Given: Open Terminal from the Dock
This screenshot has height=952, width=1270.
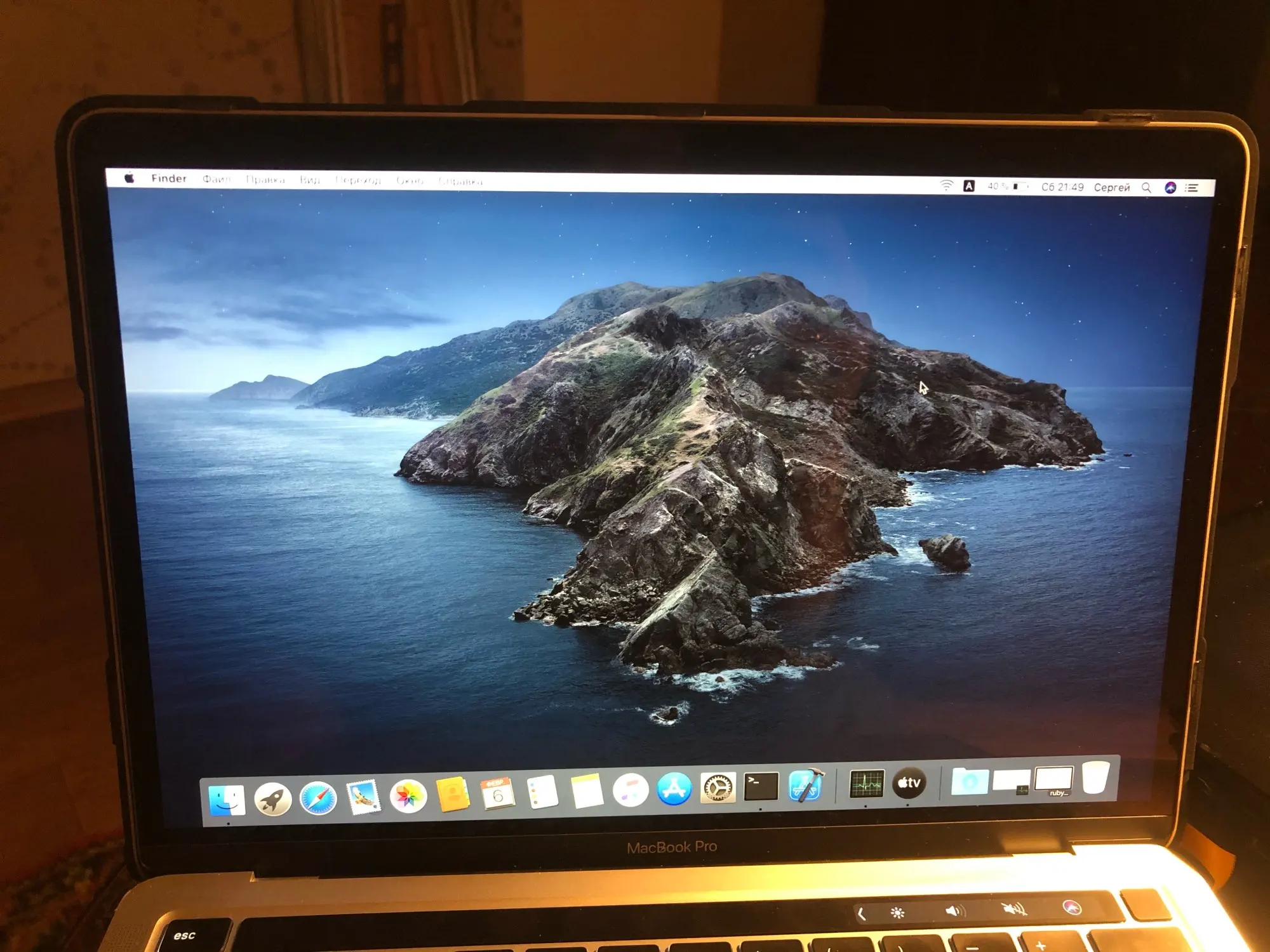Looking at the screenshot, I should coord(761,786).
